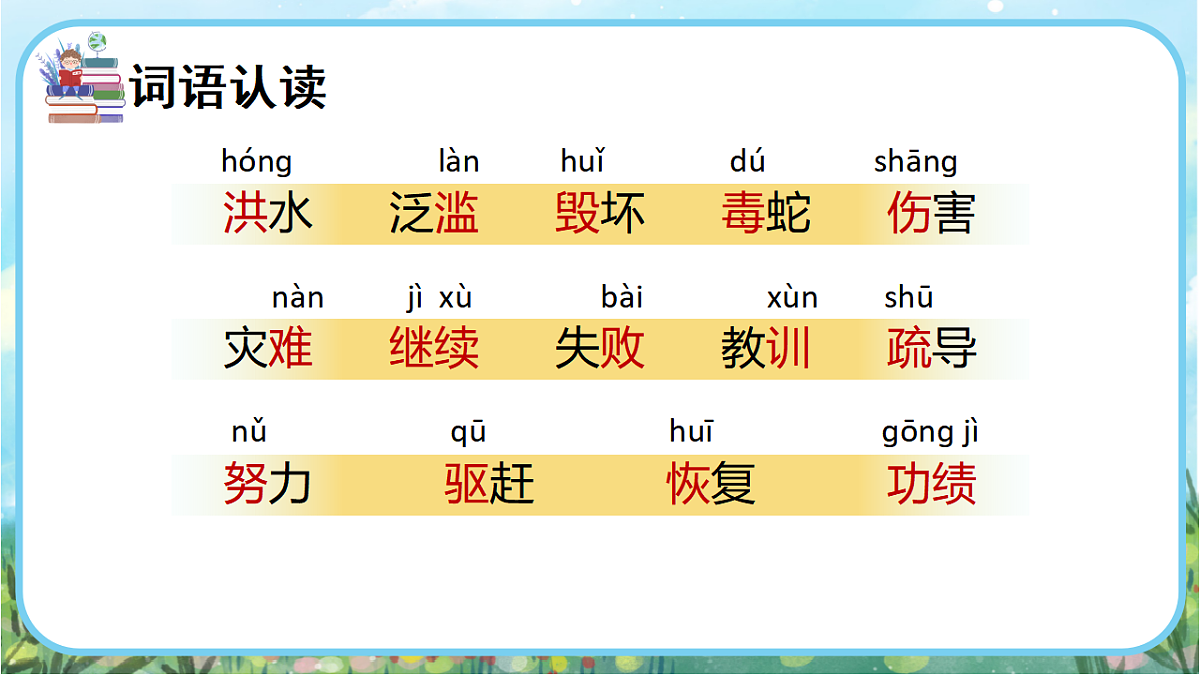This screenshot has width=1200, height=675.
Task: Pick the red word 功绩
Action: 931,485
